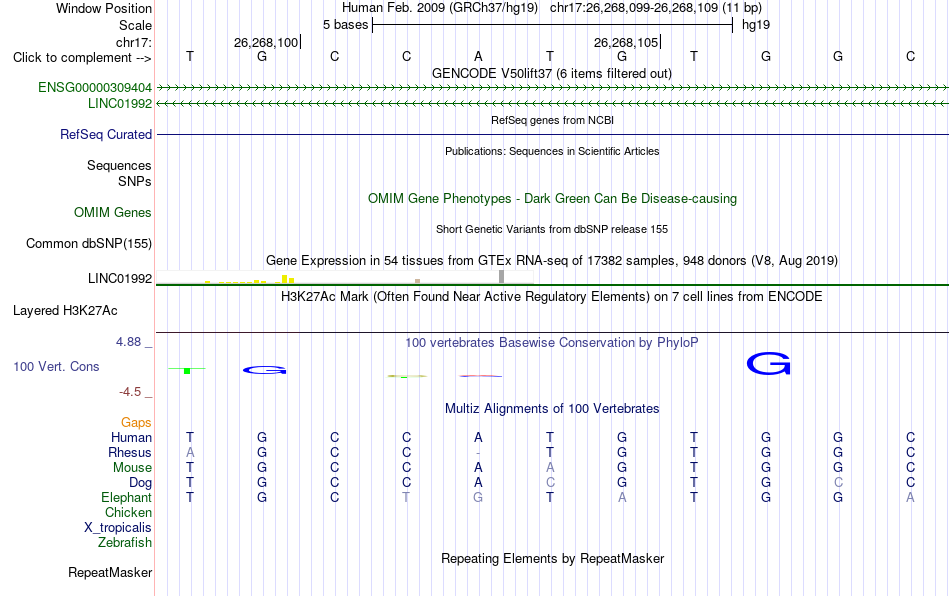
Task: Select the Common dbSNP(155) track label
Action: (88, 243)
